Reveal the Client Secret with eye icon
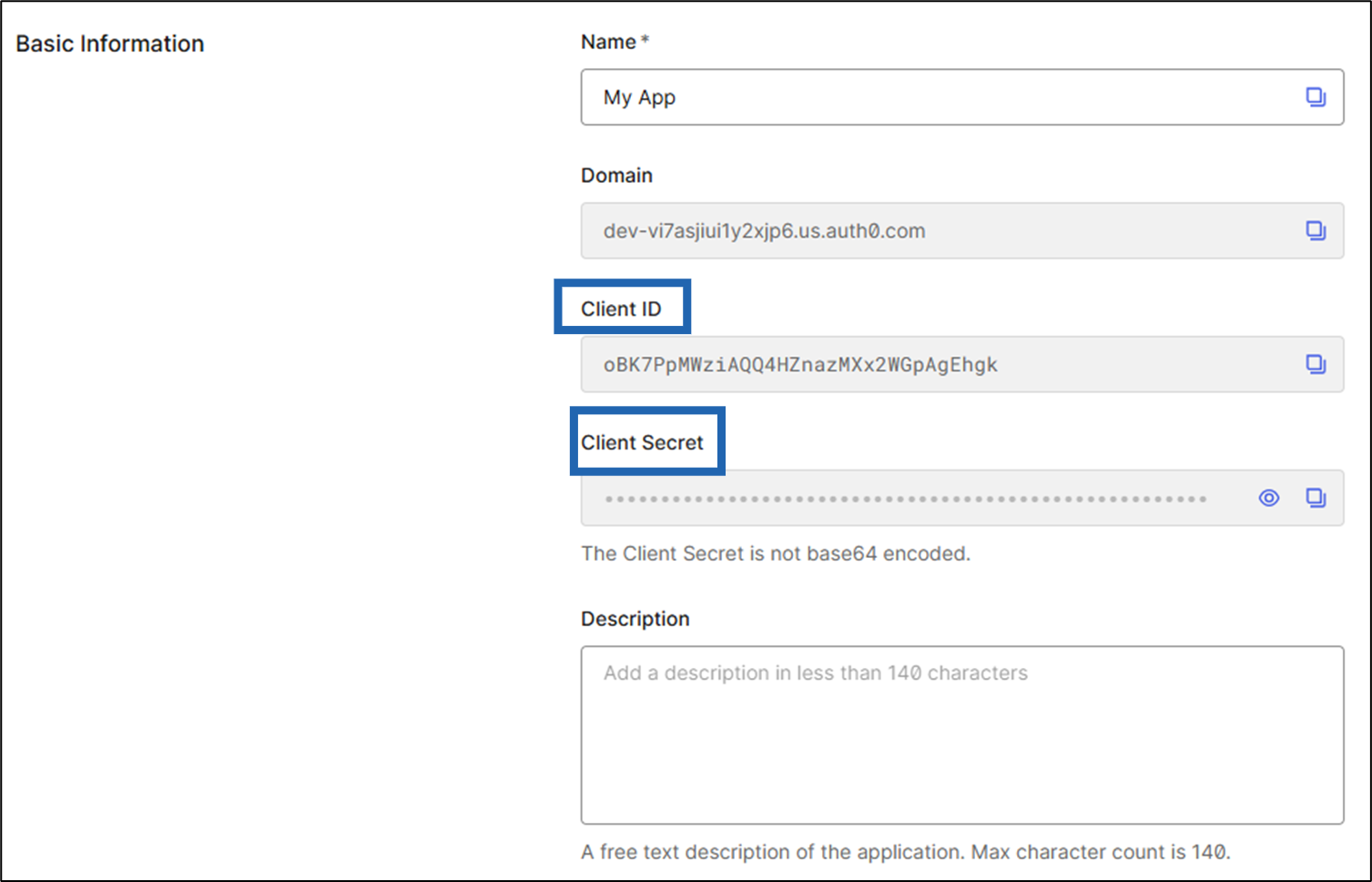The height and width of the screenshot is (882, 1372). [x=1269, y=498]
